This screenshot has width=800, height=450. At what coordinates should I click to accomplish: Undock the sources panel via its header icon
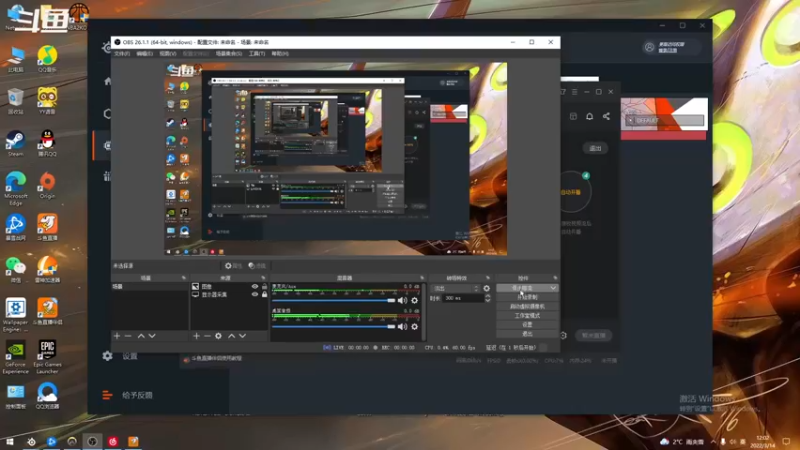[x=263, y=278]
